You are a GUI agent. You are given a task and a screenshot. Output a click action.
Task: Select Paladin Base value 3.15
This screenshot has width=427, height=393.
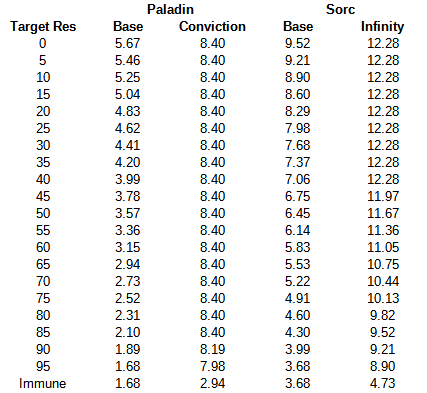(128, 247)
